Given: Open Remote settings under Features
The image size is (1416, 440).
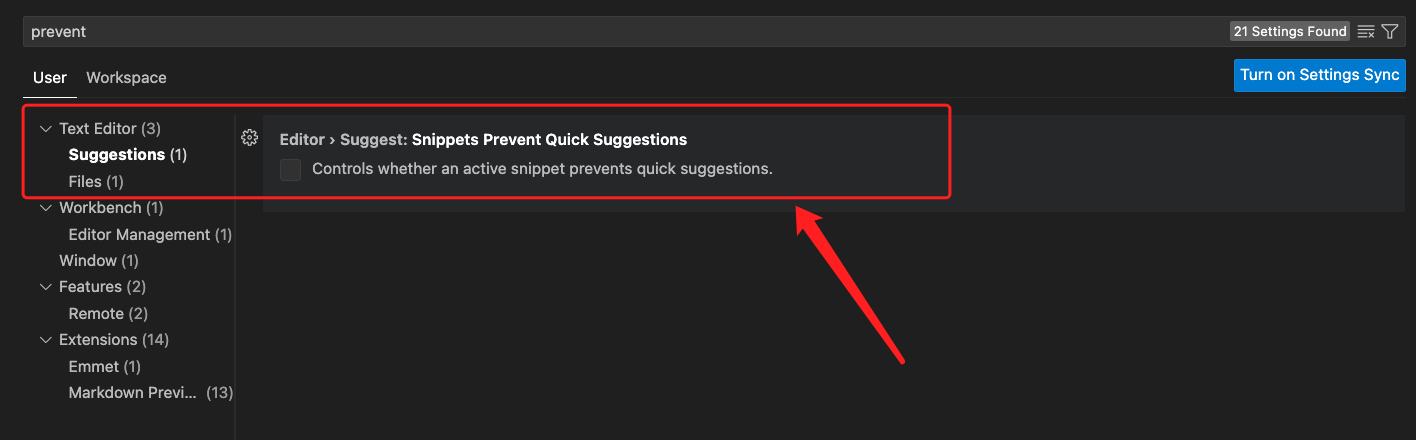Looking at the screenshot, I should 108,314.
